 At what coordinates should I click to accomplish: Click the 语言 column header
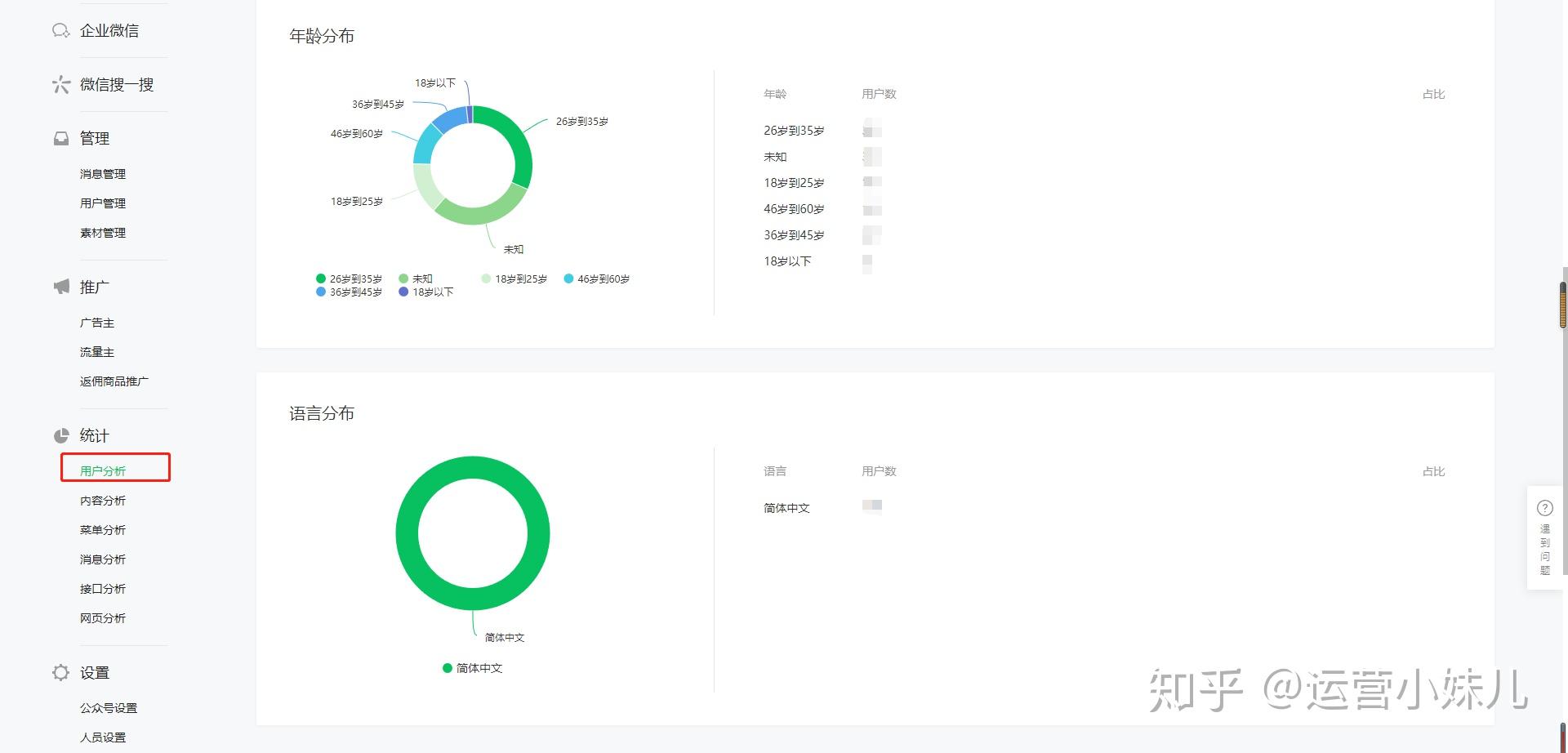pos(775,471)
